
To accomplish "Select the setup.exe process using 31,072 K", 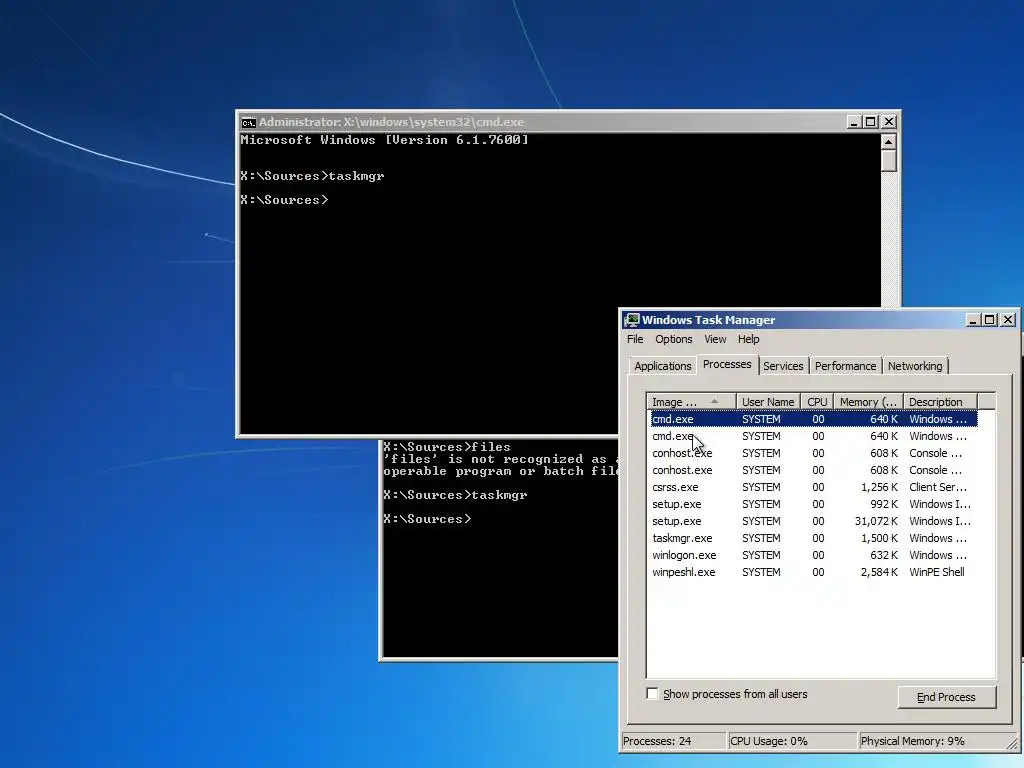I will (814, 520).
